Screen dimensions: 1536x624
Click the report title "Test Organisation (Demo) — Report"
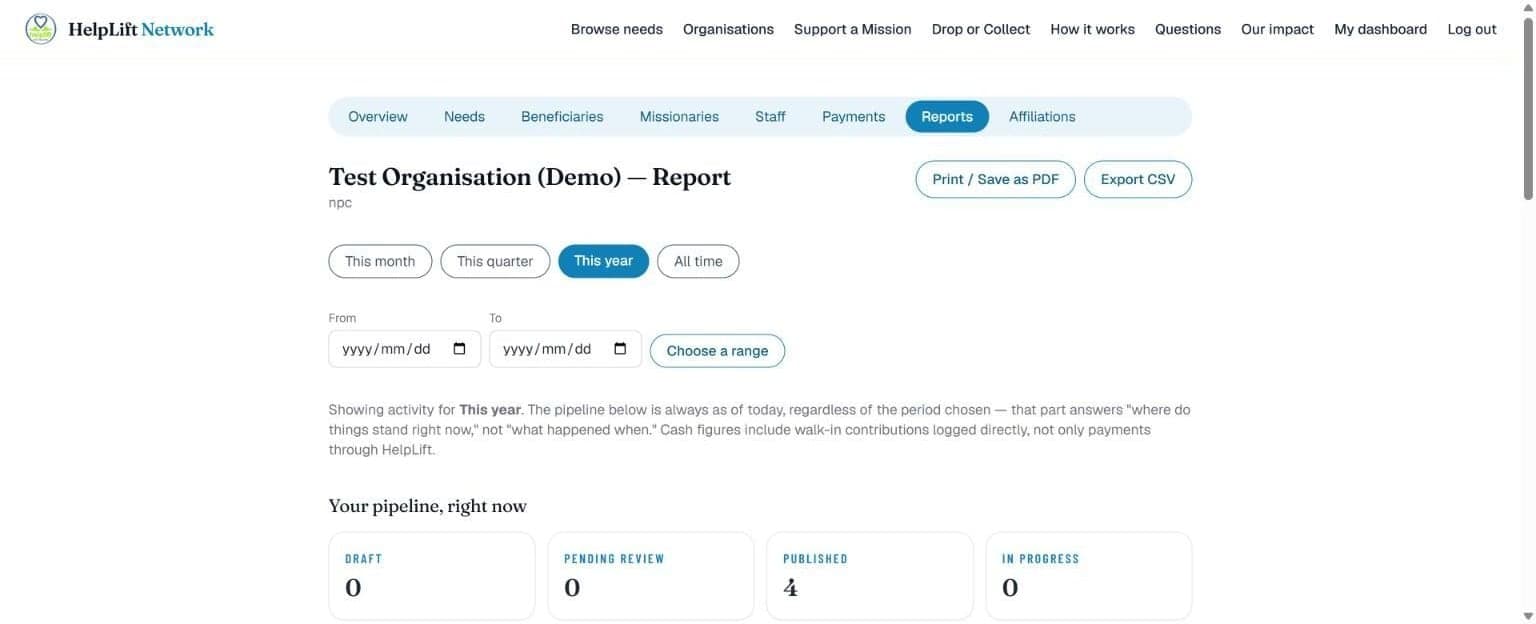530,177
